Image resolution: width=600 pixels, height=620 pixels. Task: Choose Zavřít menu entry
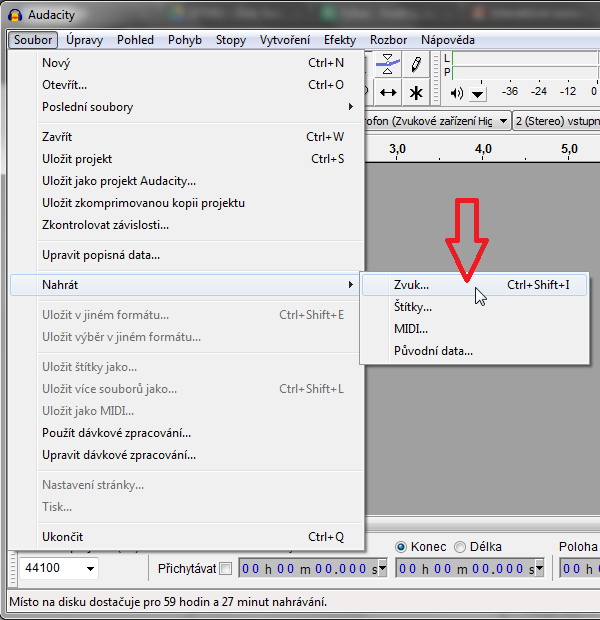pyautogui.click(x=186, y=137)
